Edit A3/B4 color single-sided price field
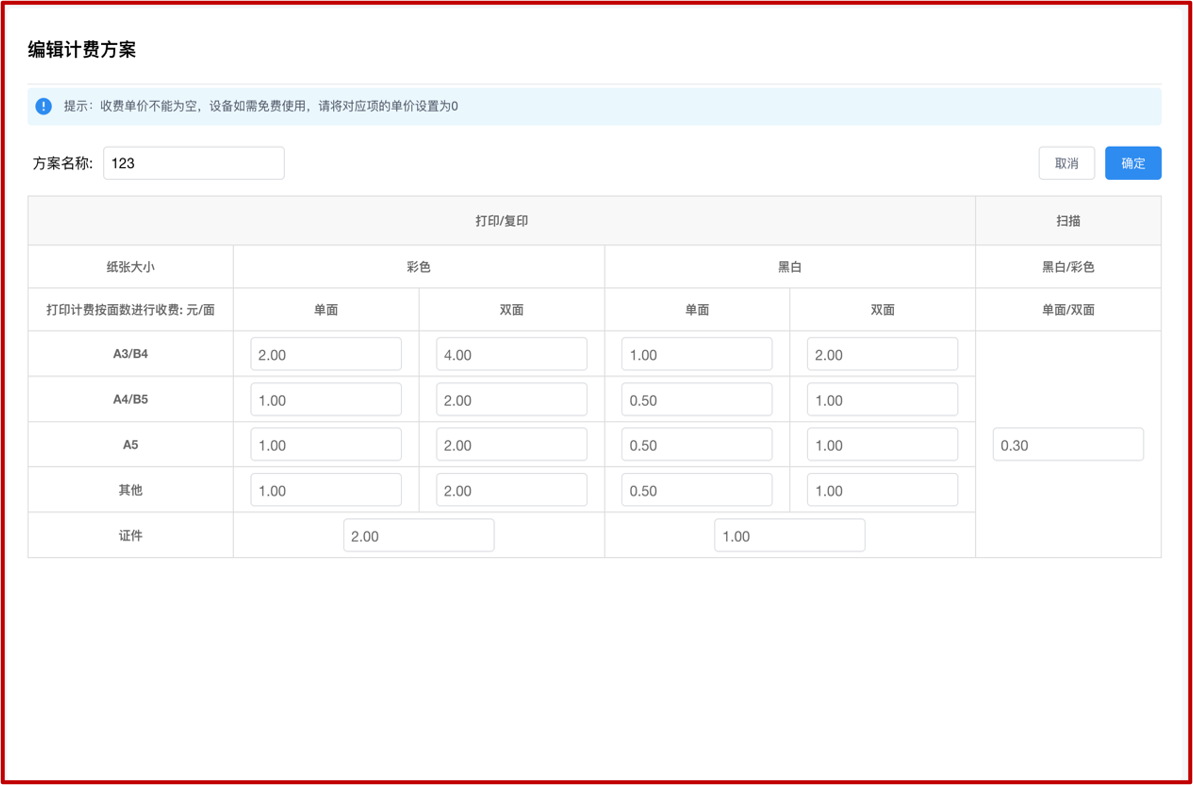 [x=326, y=354]
